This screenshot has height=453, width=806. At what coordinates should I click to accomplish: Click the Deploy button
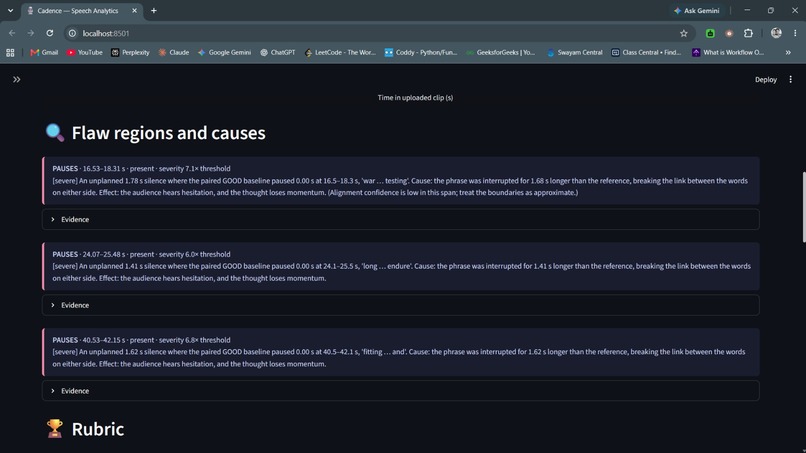click(x=765, y=80)
